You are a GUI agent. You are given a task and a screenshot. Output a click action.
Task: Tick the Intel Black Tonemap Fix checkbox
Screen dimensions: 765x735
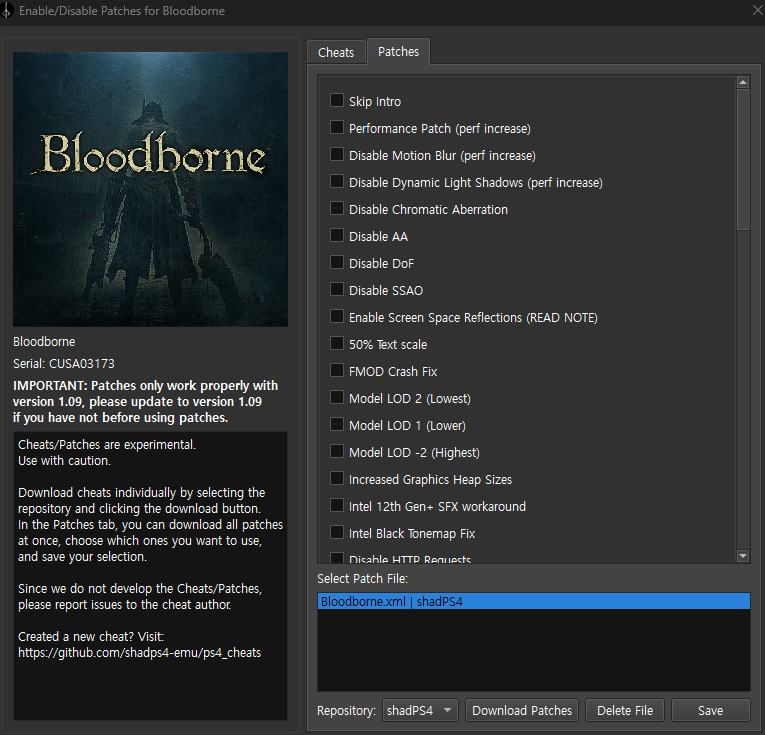pyautogui.click(x=337, y=532)
